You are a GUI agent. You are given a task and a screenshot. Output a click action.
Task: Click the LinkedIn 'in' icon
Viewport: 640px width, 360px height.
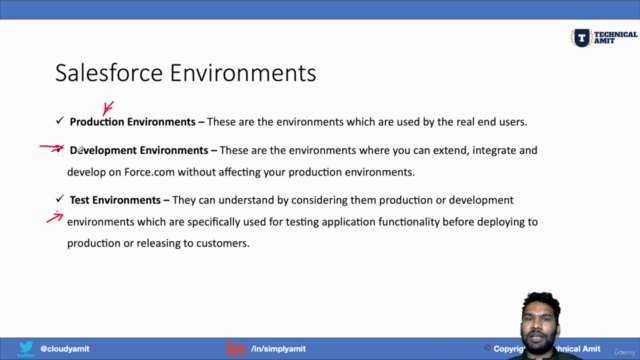(236, 348)
